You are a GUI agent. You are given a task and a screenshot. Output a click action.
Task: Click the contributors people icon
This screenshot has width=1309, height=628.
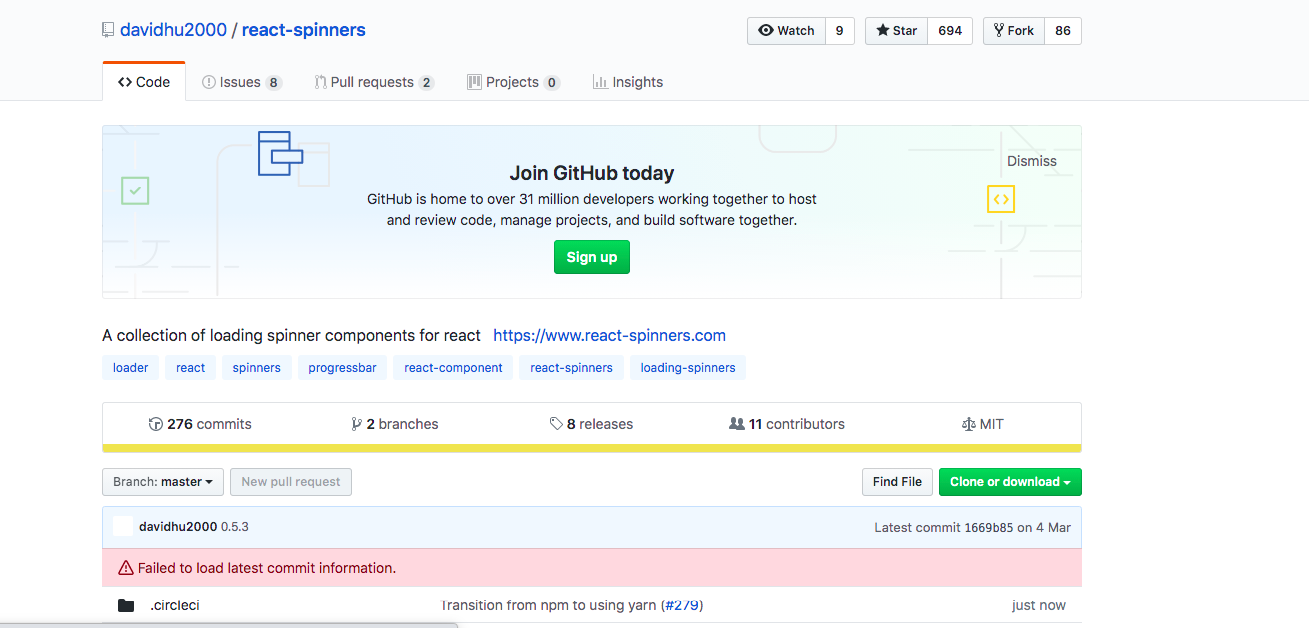737,424
